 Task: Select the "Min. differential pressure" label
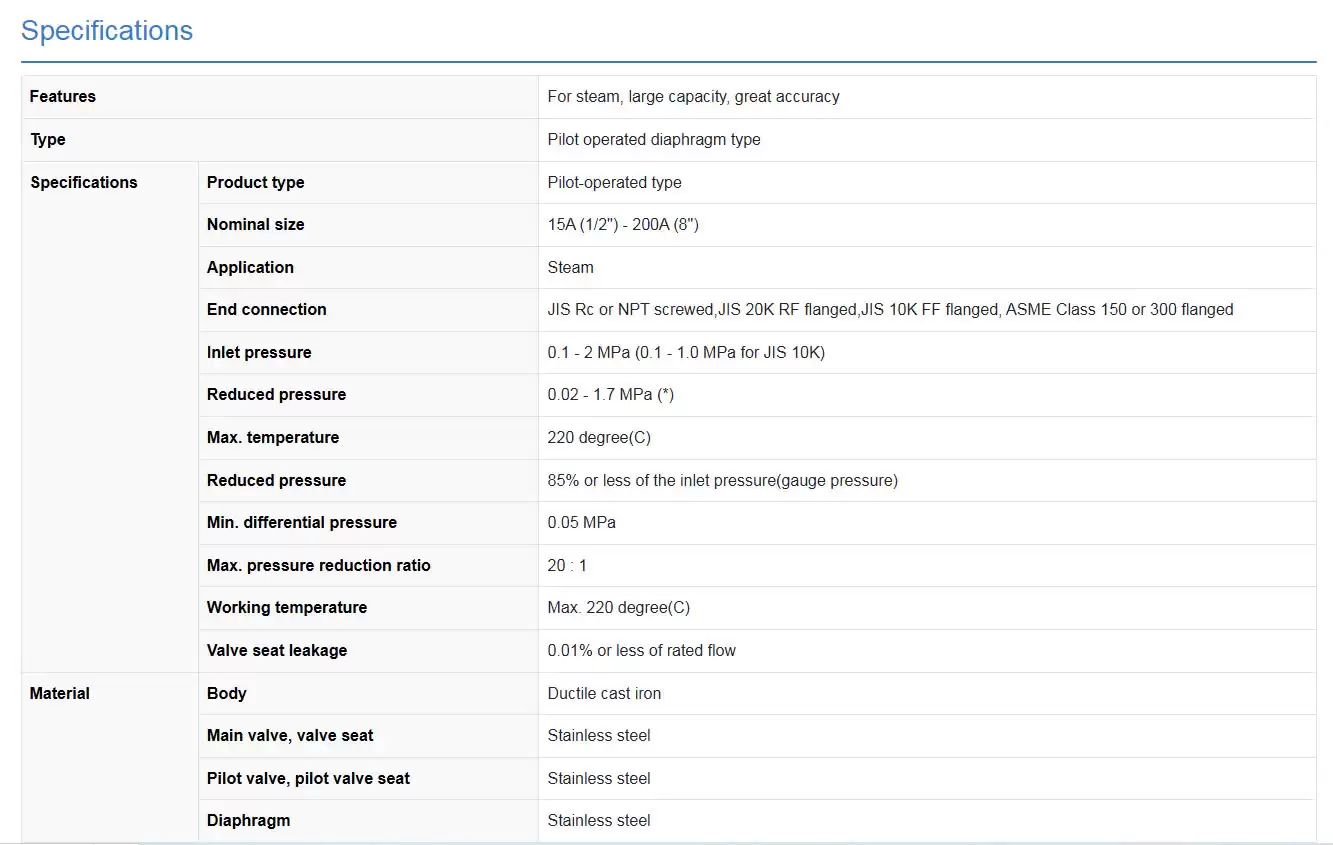click(x=302, y=523)
